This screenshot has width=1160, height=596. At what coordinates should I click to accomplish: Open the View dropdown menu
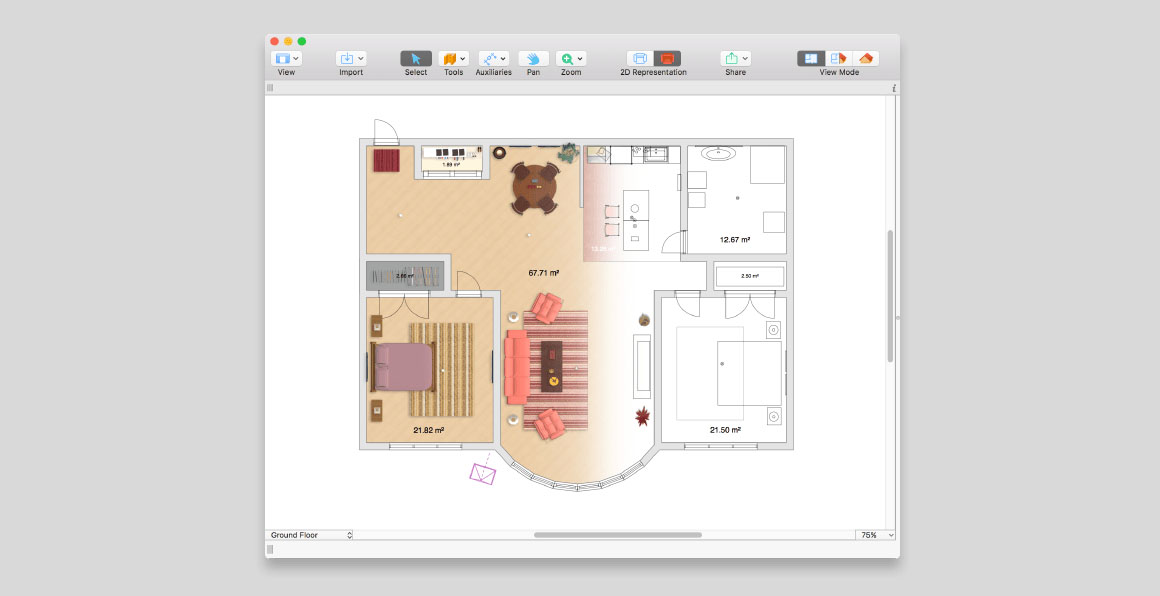pyautogui.click(x=286, y=58)
